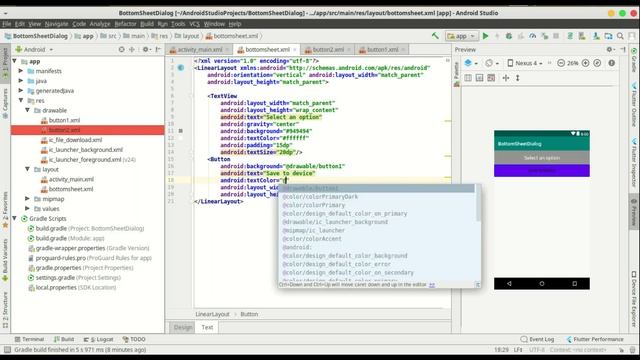The height and width of the screenshot is (360, 640).
Task: Collapse the app module tree node
Action: point(15,61)
